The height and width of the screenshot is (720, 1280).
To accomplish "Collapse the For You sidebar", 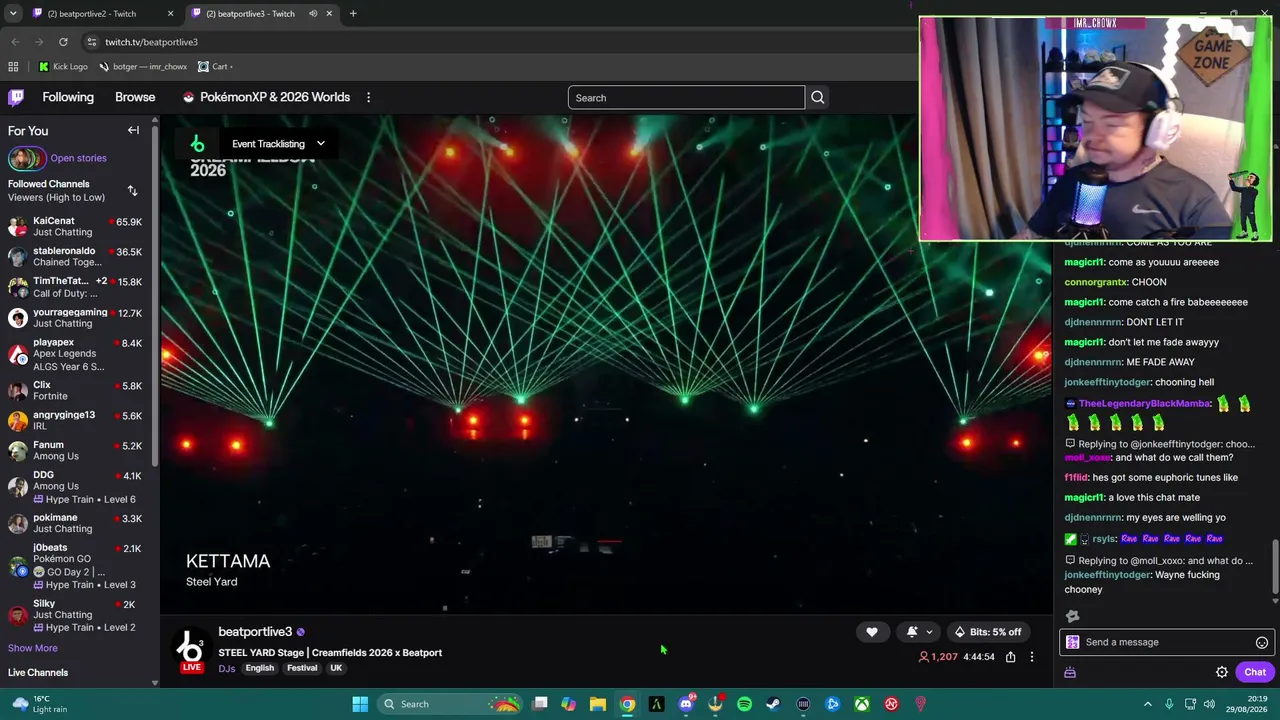I will point(133,130).
